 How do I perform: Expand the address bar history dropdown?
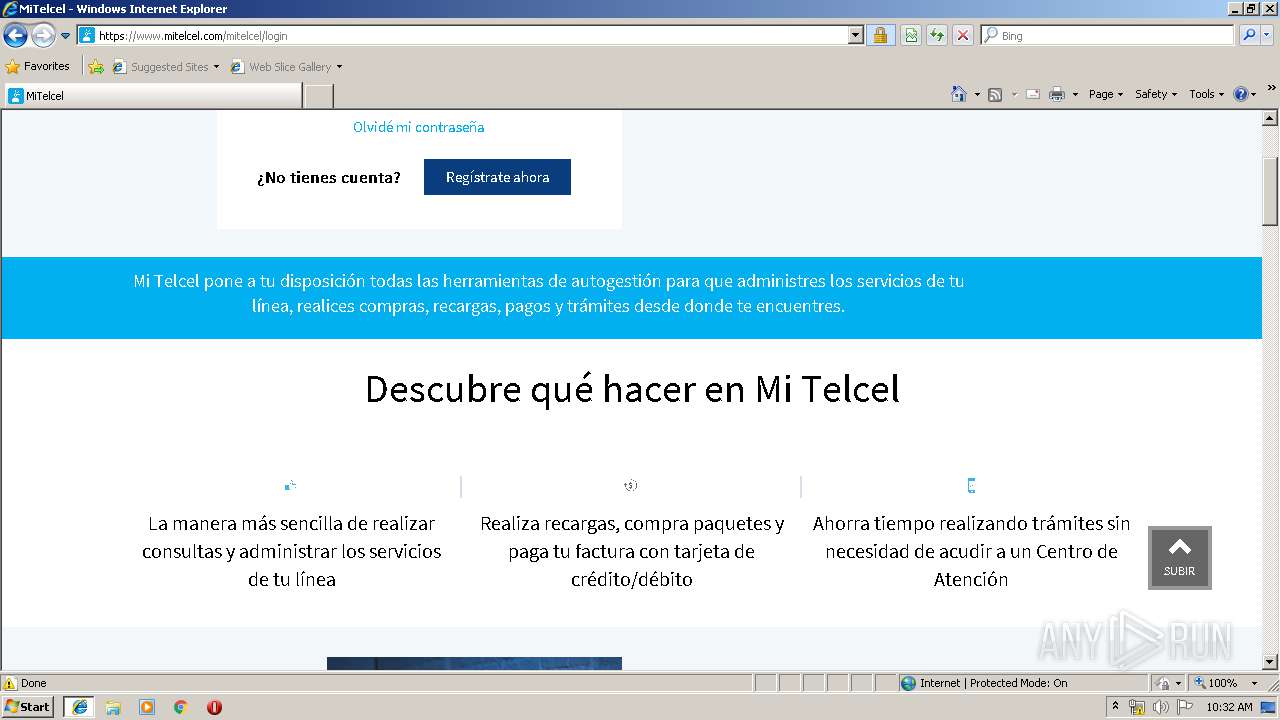click(x=855, y=35)
